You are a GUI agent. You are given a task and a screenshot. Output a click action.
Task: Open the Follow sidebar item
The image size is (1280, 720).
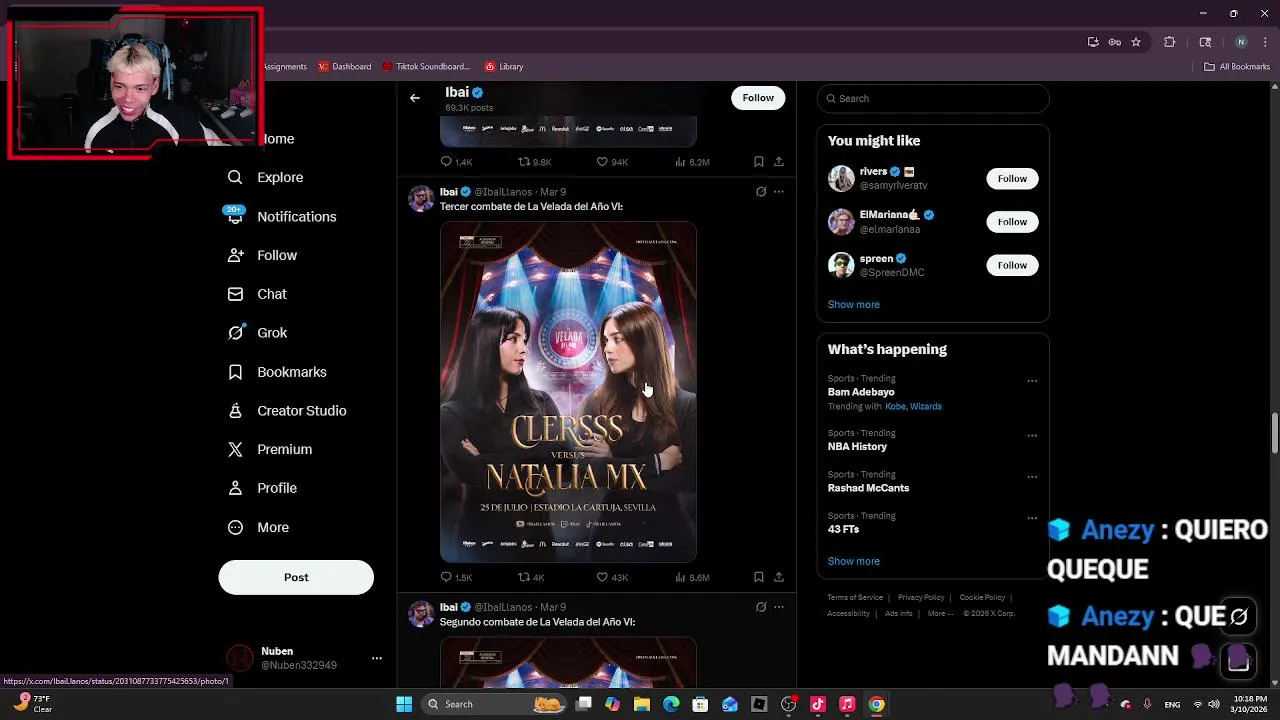pyautogui.click(x=263, y=255)
